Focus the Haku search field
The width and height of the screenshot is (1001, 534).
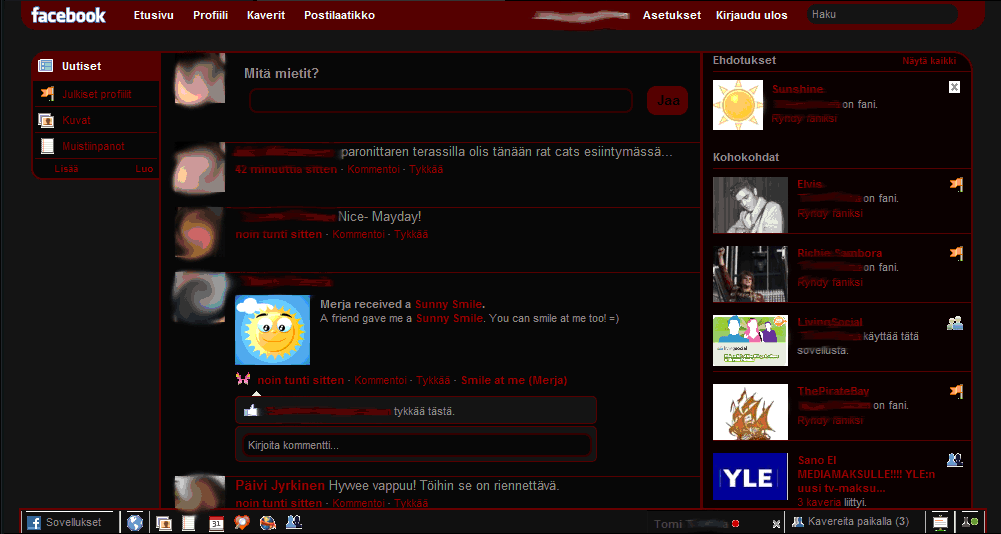click(882, 14)
